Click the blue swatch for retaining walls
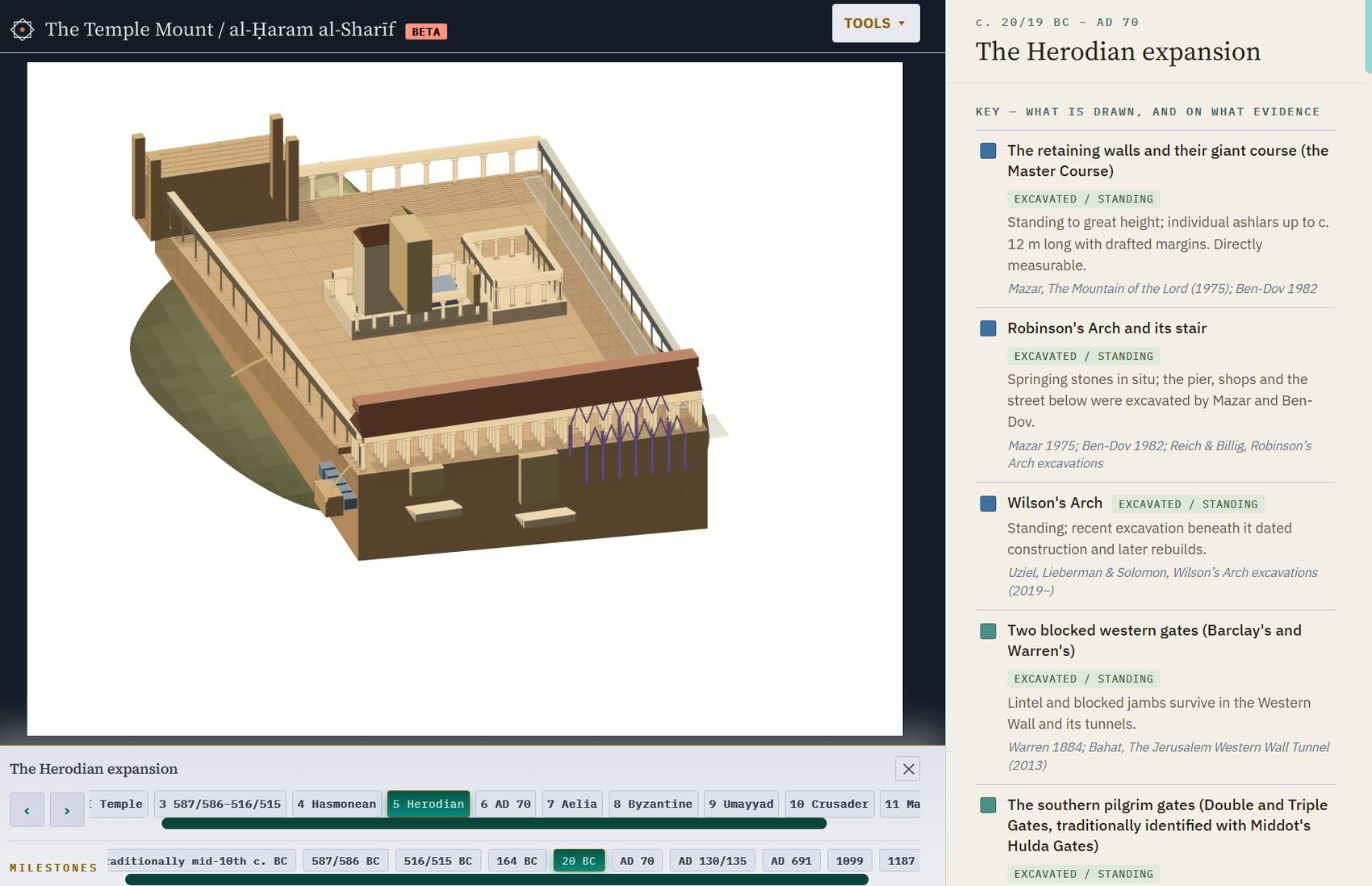 [988, 151]
